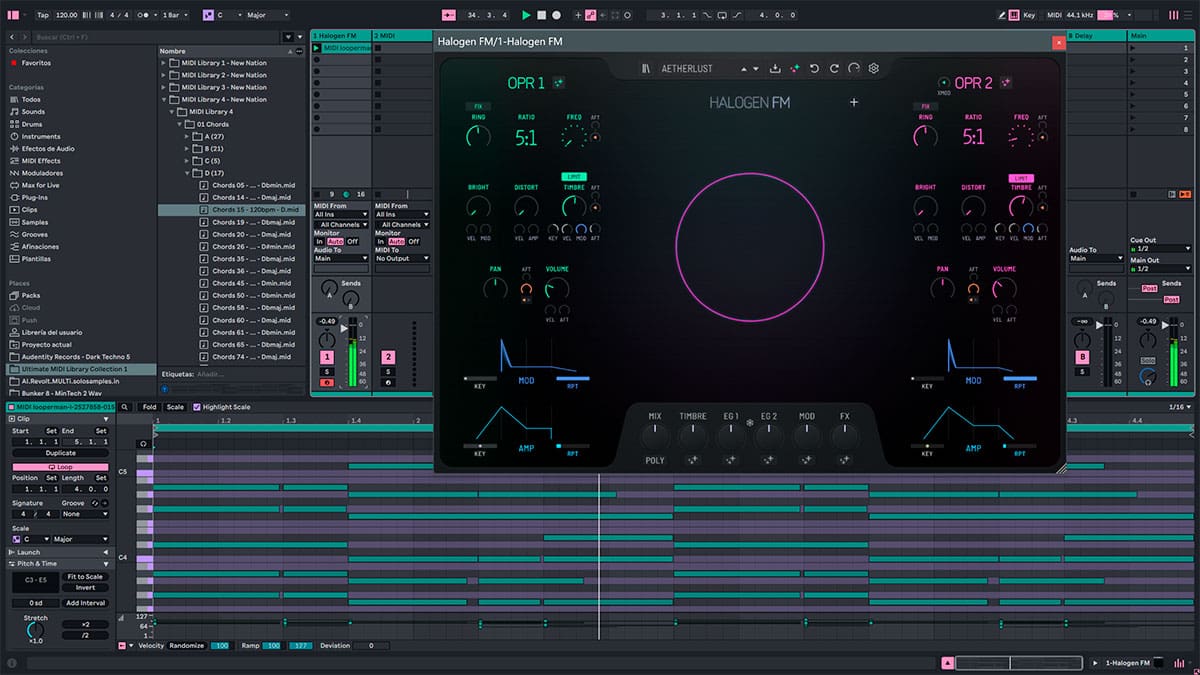The image size is (1200, 675).
Task: Launch the MIDI looperman clip in track 1
Action: (x=317, y=48)
